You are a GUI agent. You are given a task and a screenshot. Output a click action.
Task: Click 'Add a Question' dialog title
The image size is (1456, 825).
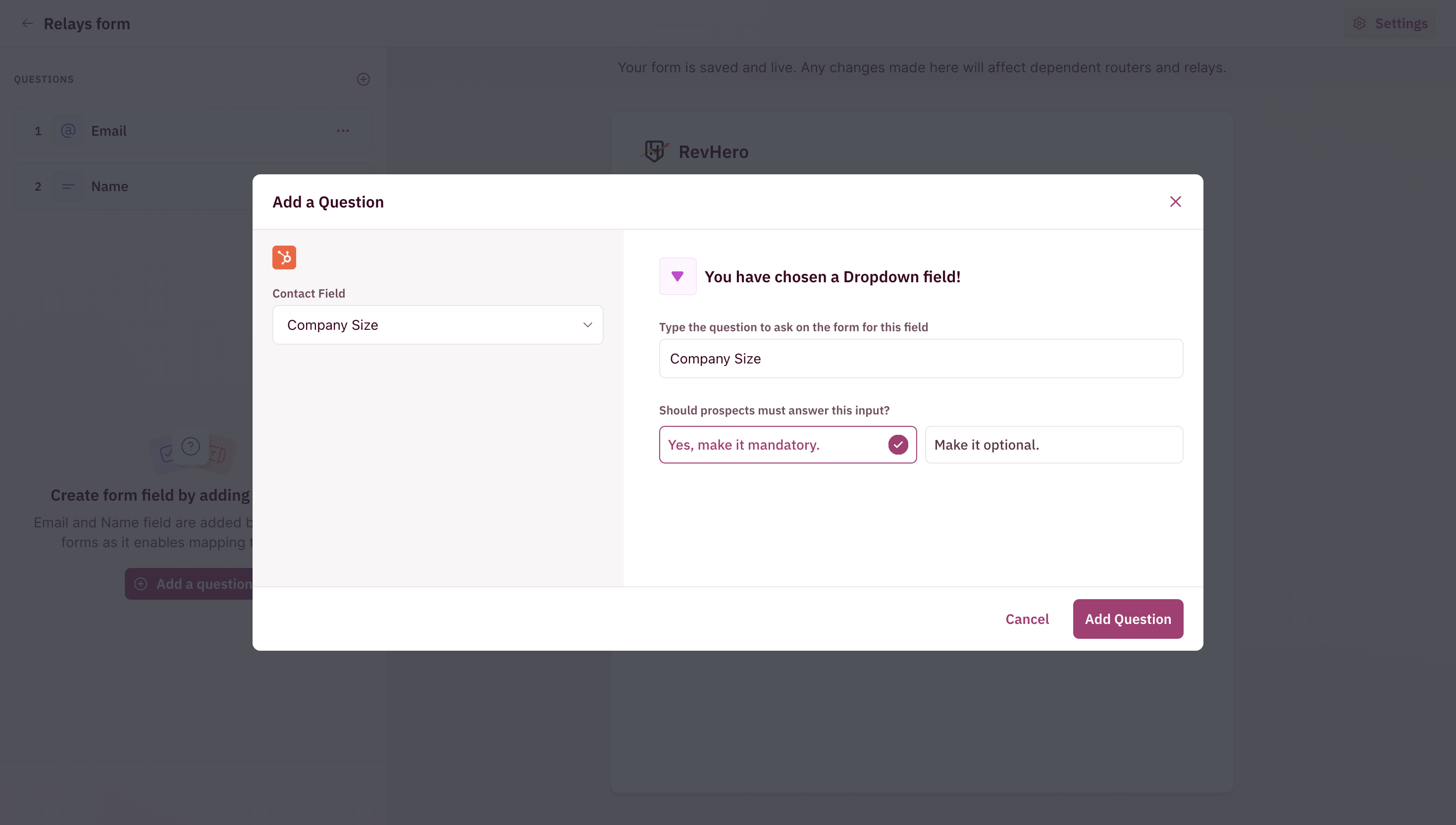coord(327,202)
